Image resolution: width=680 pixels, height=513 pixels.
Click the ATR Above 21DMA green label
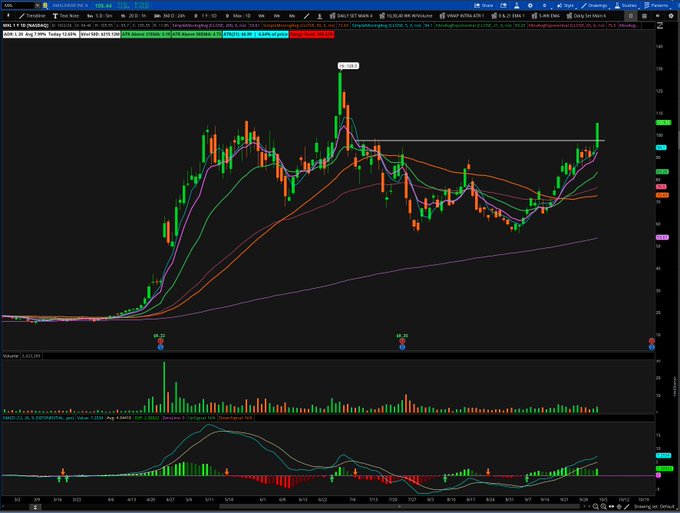146,34
